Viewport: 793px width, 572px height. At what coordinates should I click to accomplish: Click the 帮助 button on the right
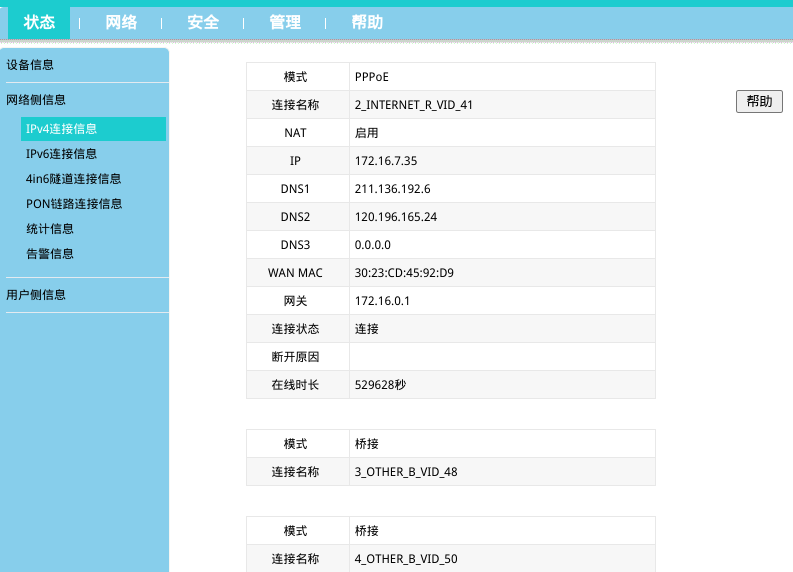coord(759,101)
